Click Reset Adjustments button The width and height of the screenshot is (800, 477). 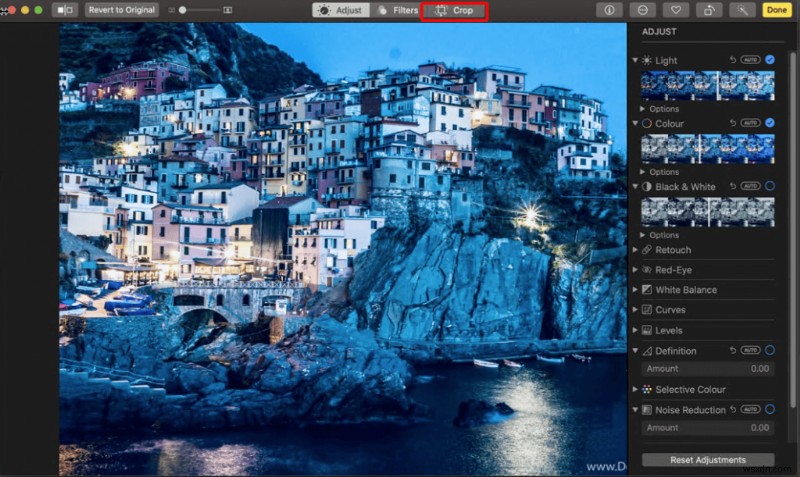[x=708, y=460]
